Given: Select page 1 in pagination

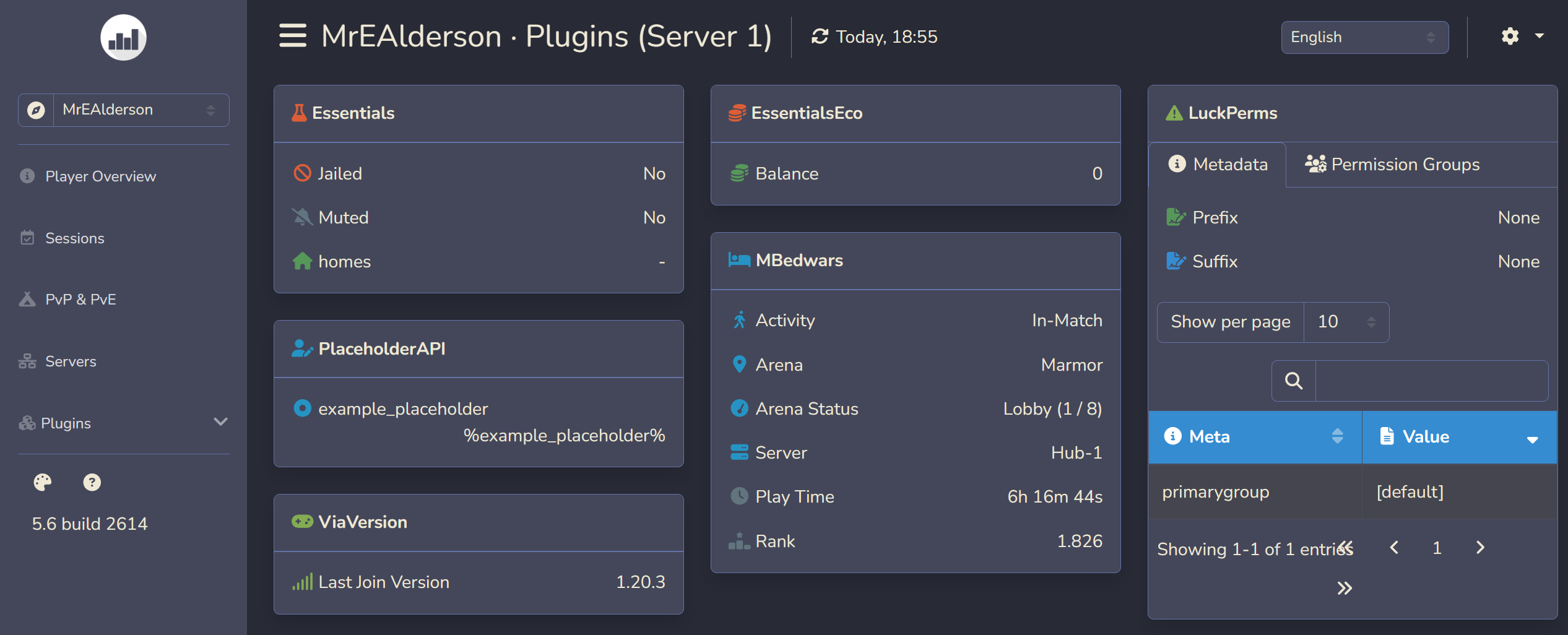Looking at the screenshot, I should point(1437,548).
